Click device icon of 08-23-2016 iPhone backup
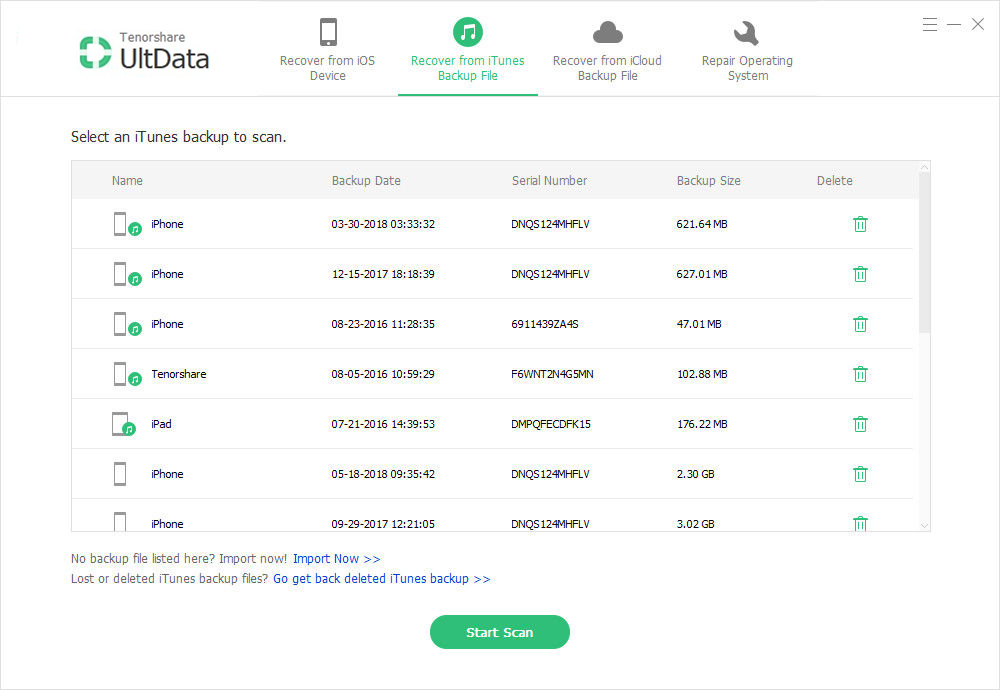Image resolution: width=1000 pixels, height=690 pixels. click(x=127, y=324)
